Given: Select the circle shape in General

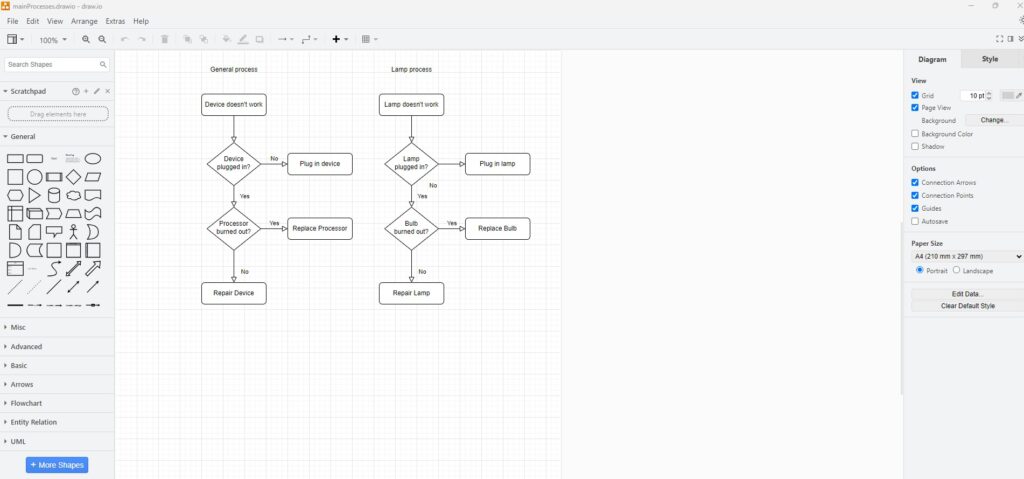Looking at the screenshot, I should [35, 177].
